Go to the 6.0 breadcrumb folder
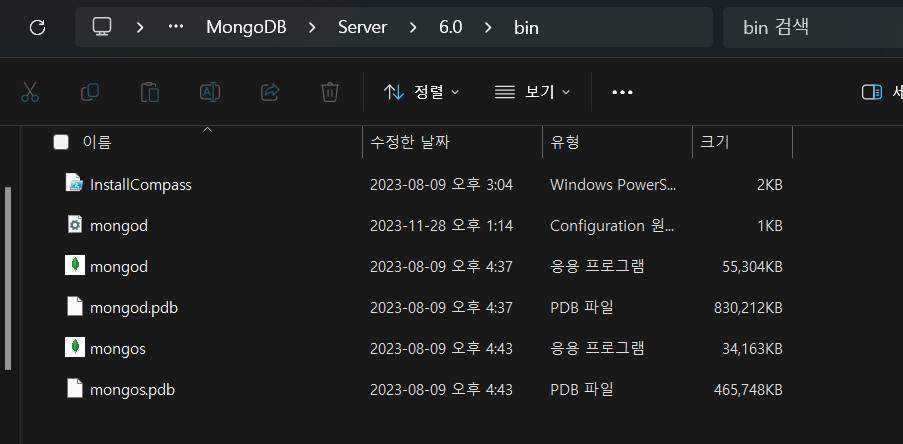Screen dimensions: 903x444 [450, 27]
